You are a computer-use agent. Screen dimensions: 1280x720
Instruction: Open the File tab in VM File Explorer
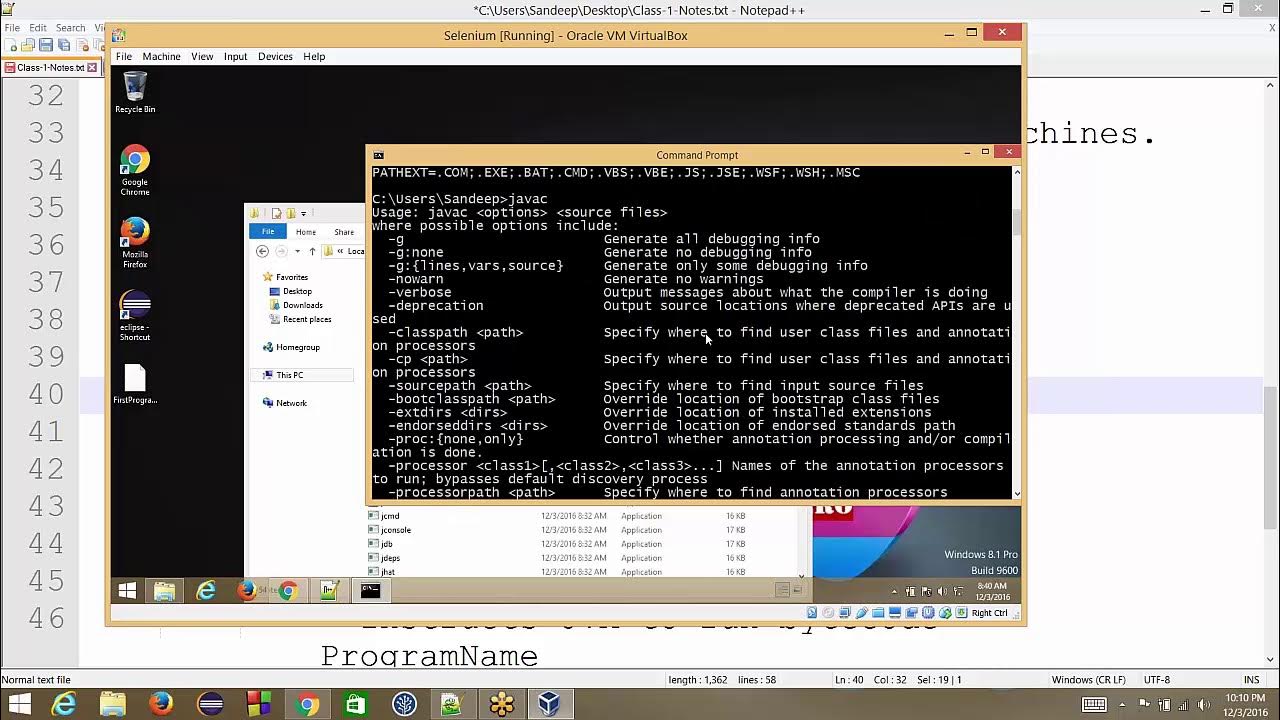tap(268, 231)
